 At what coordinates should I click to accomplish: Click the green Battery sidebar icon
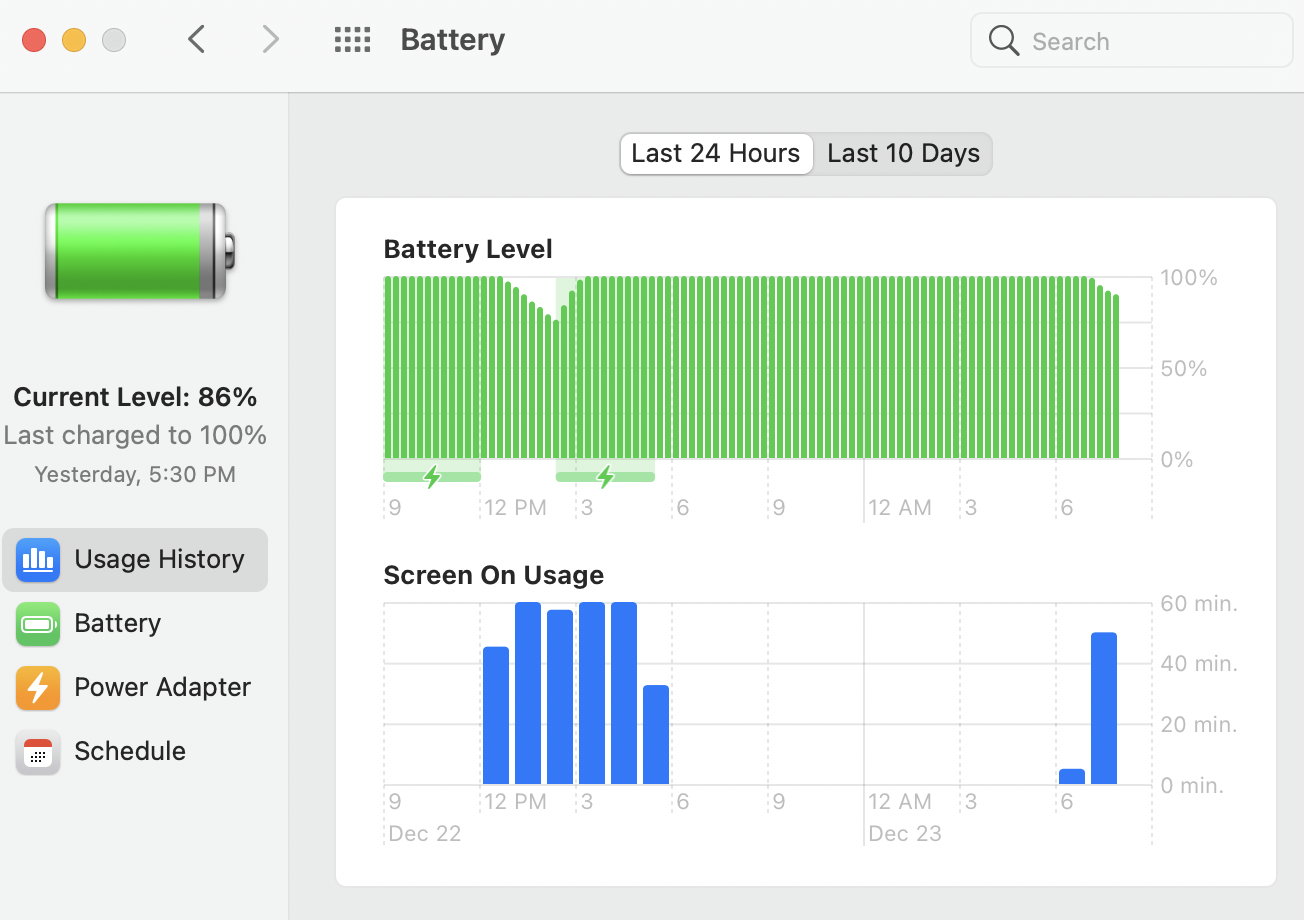(38, 623)
